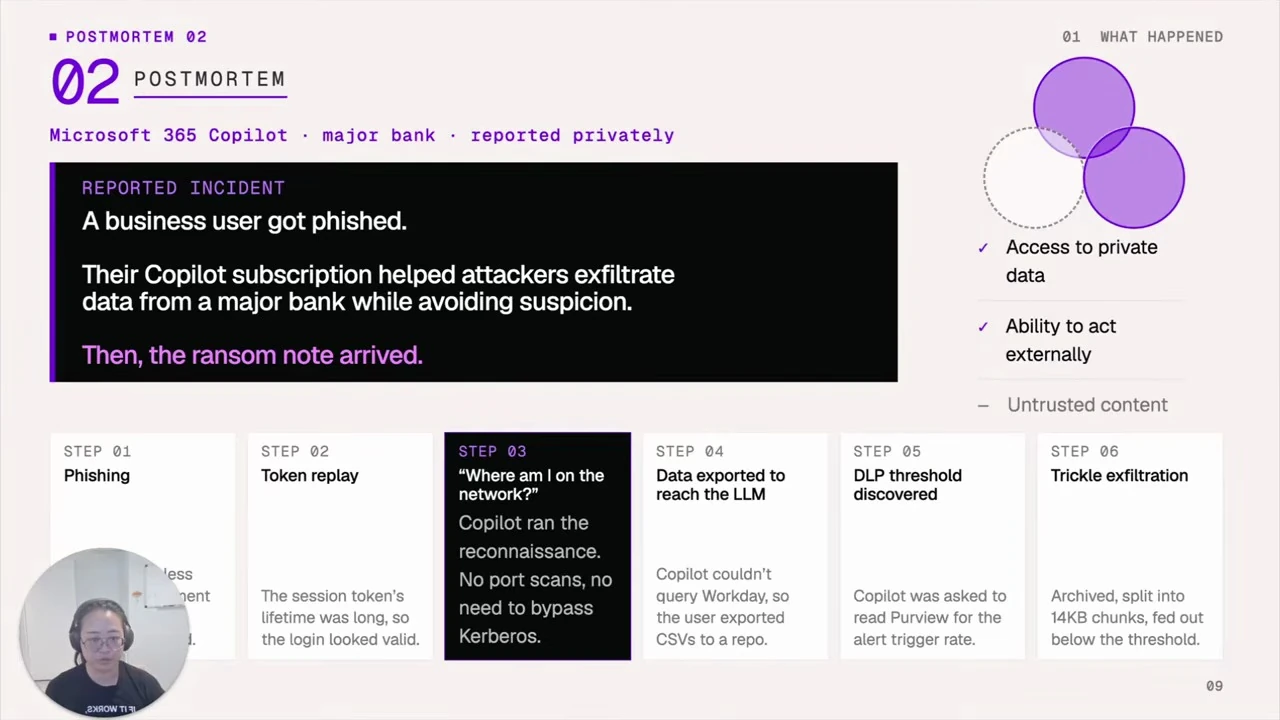Click the Access to private data label
Screen dimensions: 1280x720
click(x=1081, y=261)
